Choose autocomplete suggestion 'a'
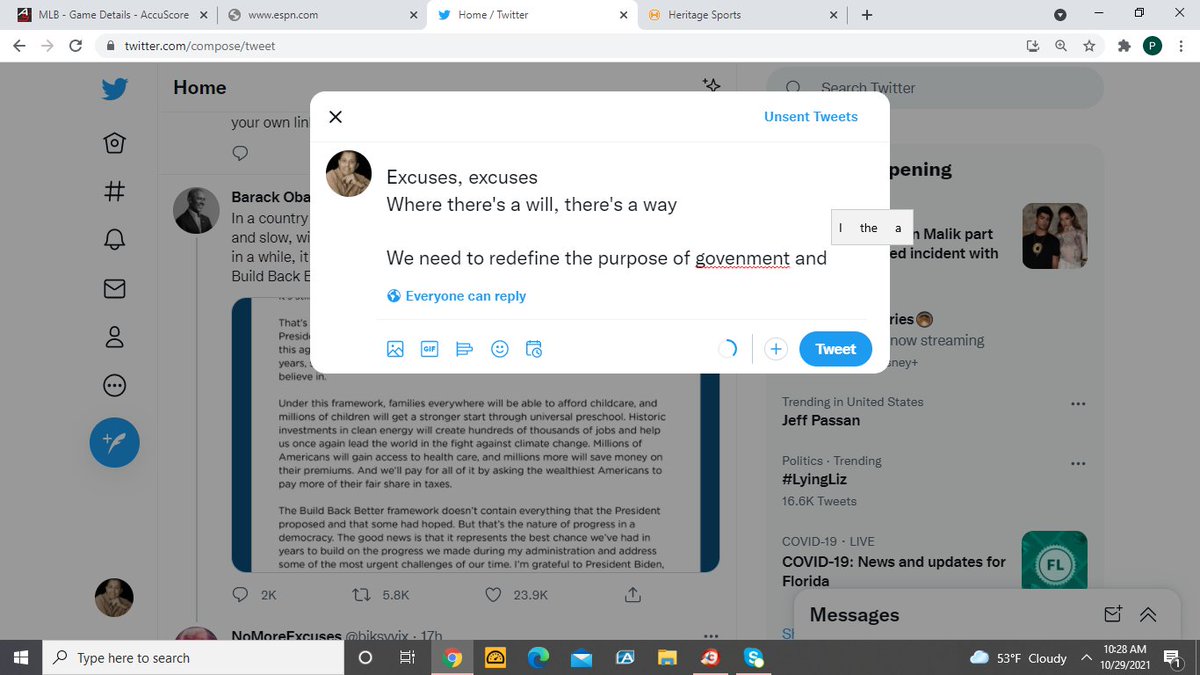 click(898, 228)
